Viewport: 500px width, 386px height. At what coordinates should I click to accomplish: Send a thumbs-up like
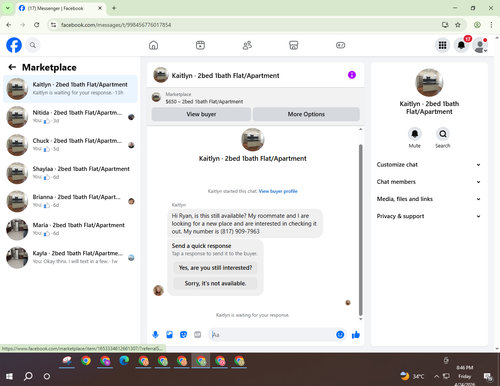tap(356, 335)
